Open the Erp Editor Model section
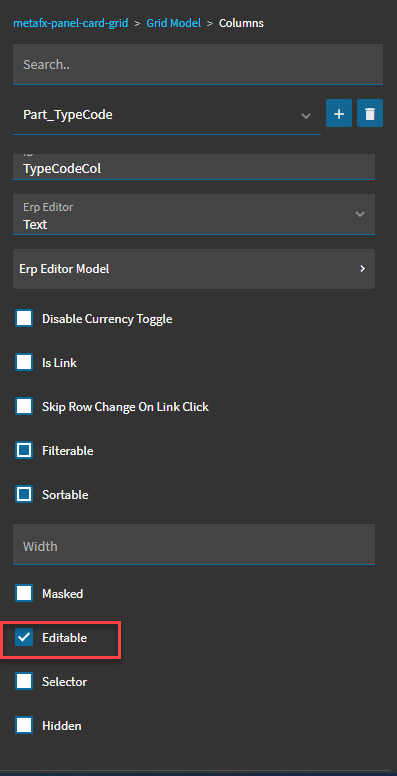 tap(194, 269)
